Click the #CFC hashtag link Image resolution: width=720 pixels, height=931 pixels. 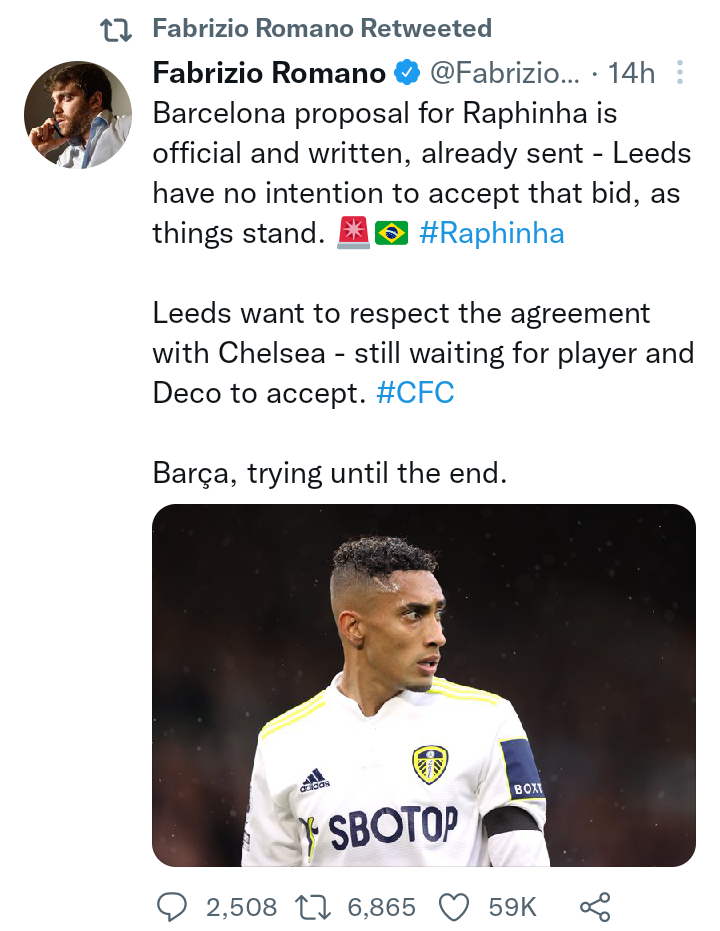click(415, 392)
